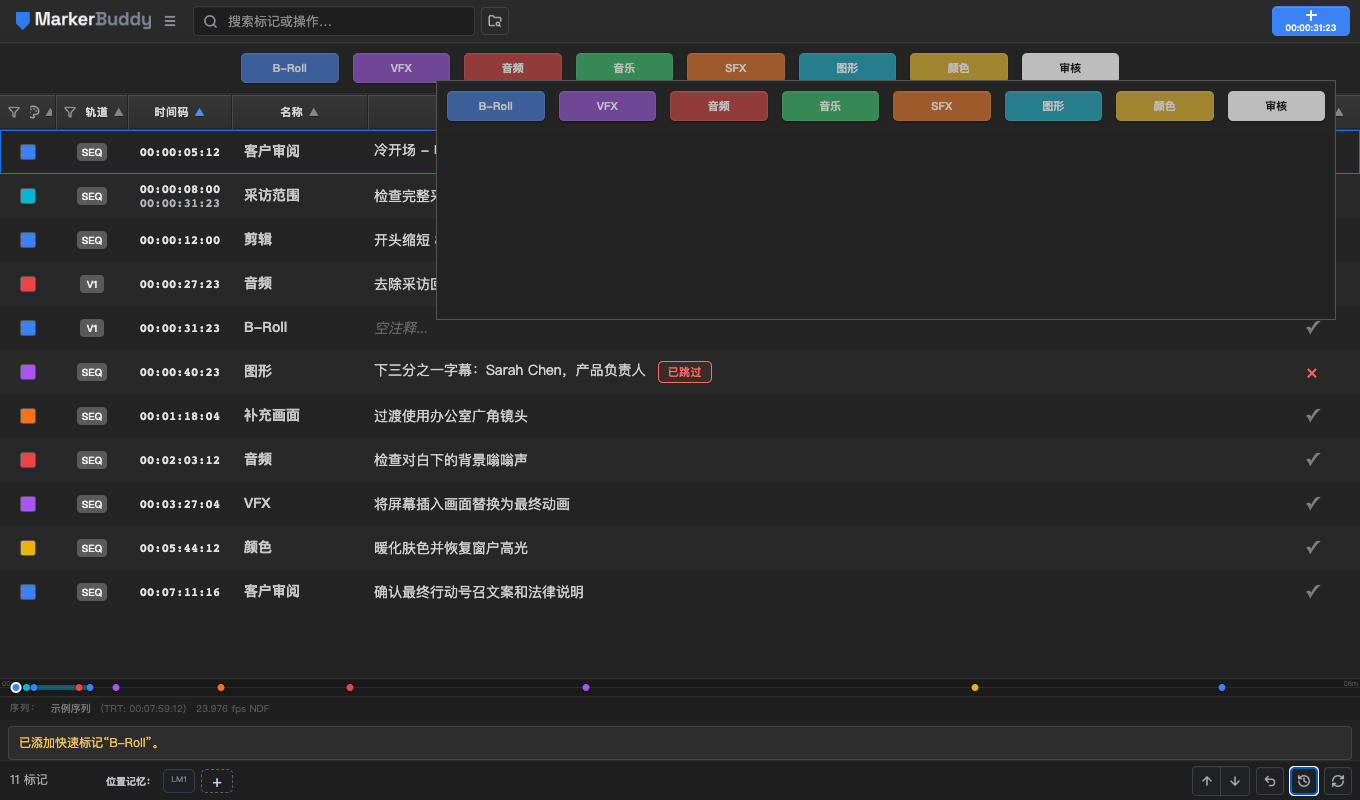This screenshot has width=1360, height=800.
Task: Click the undo arrow icon in bottom bar
Action: click(x=1270, y=781)
